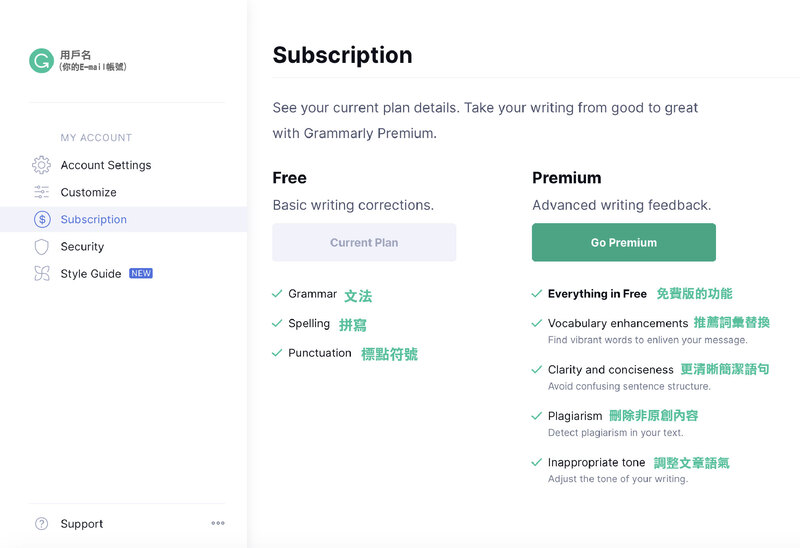Image resolution: width=800 pixels, height=548 pixels.
Task: Open Style Guide page
Action: coord(91,273)
